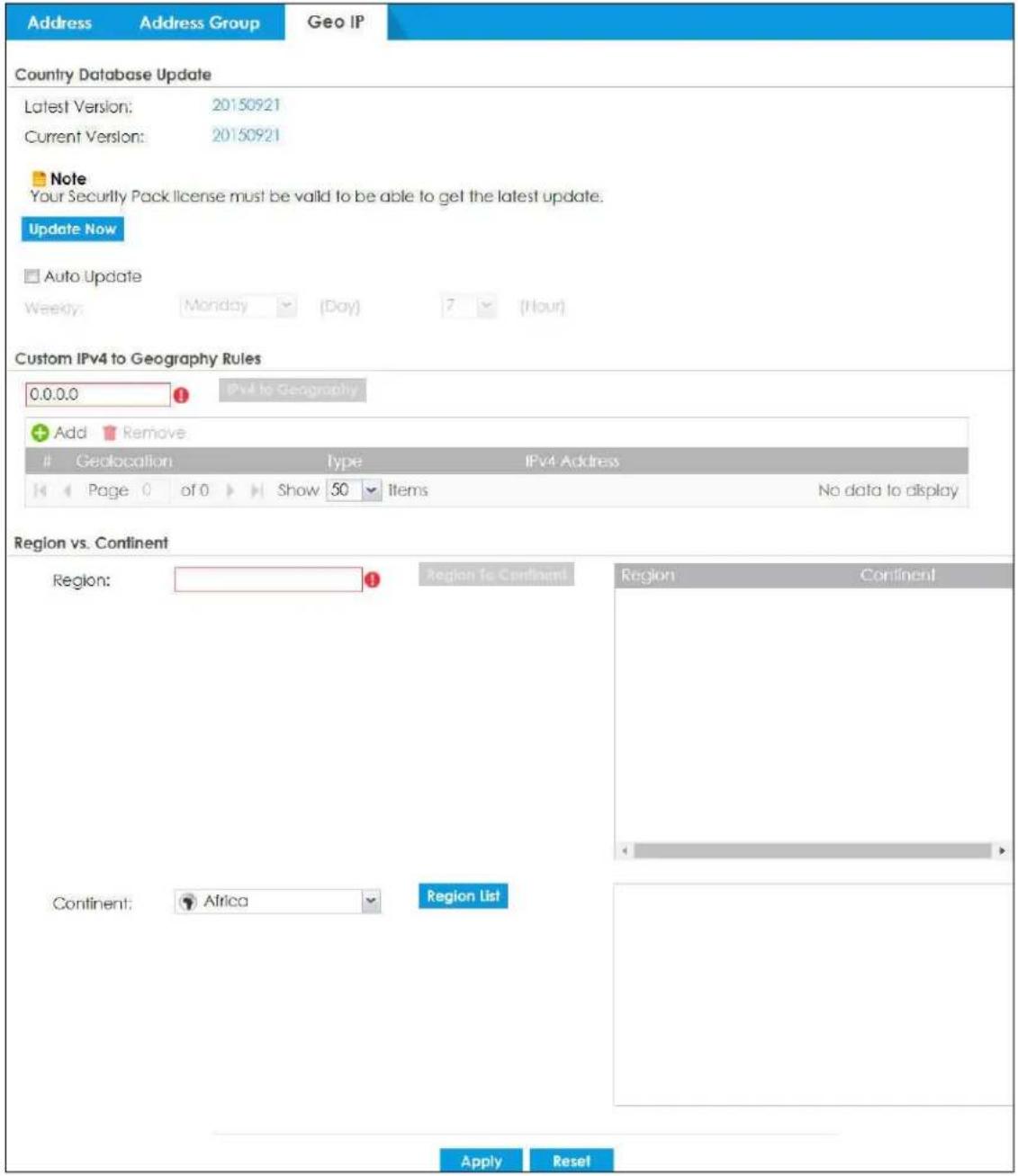Open the Show 50 items dropdown
Screen dimensions: 1018x1176
coord(354,490)
